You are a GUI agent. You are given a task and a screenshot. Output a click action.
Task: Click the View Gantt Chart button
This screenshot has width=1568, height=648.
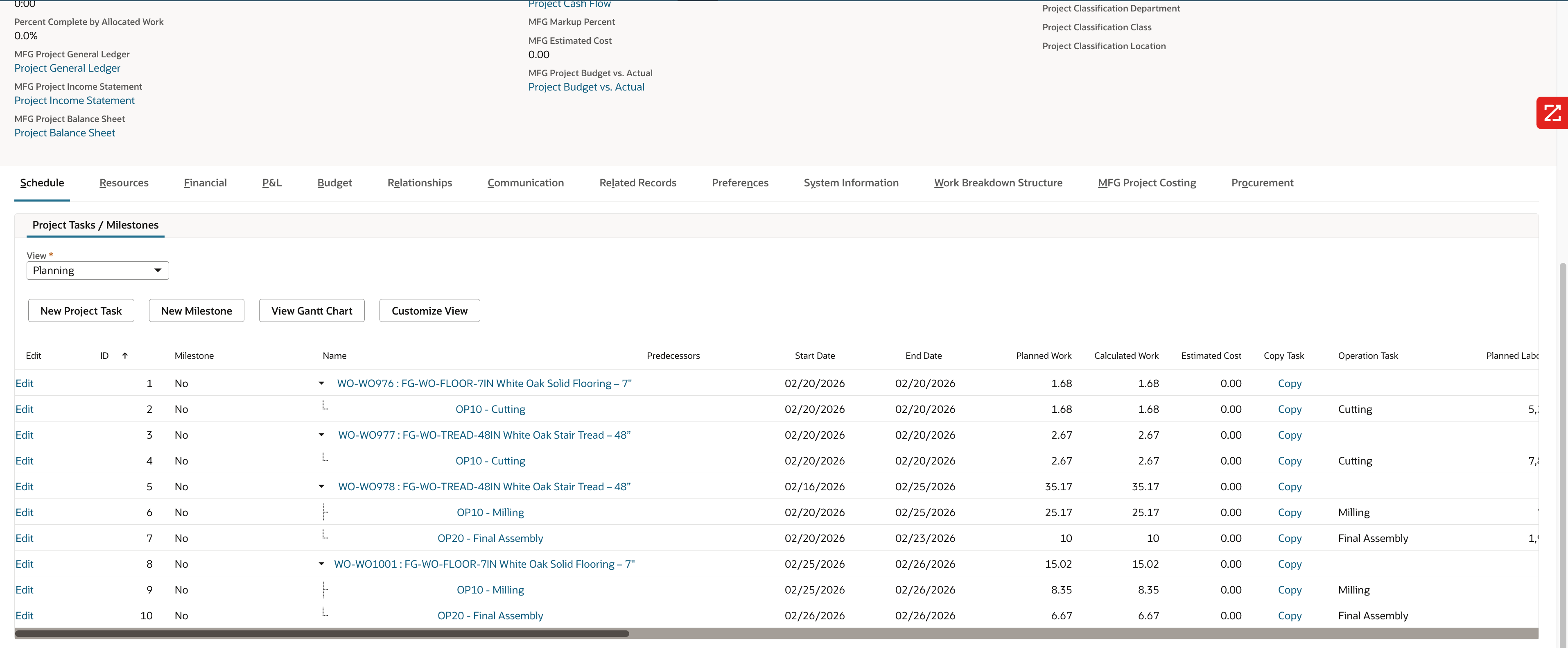coord(311,310)
